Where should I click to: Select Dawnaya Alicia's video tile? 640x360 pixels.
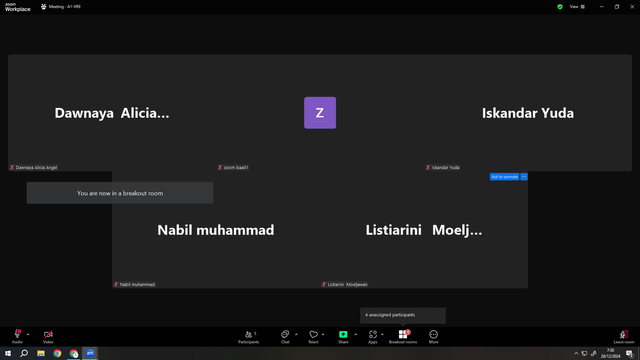coord(112,113)
